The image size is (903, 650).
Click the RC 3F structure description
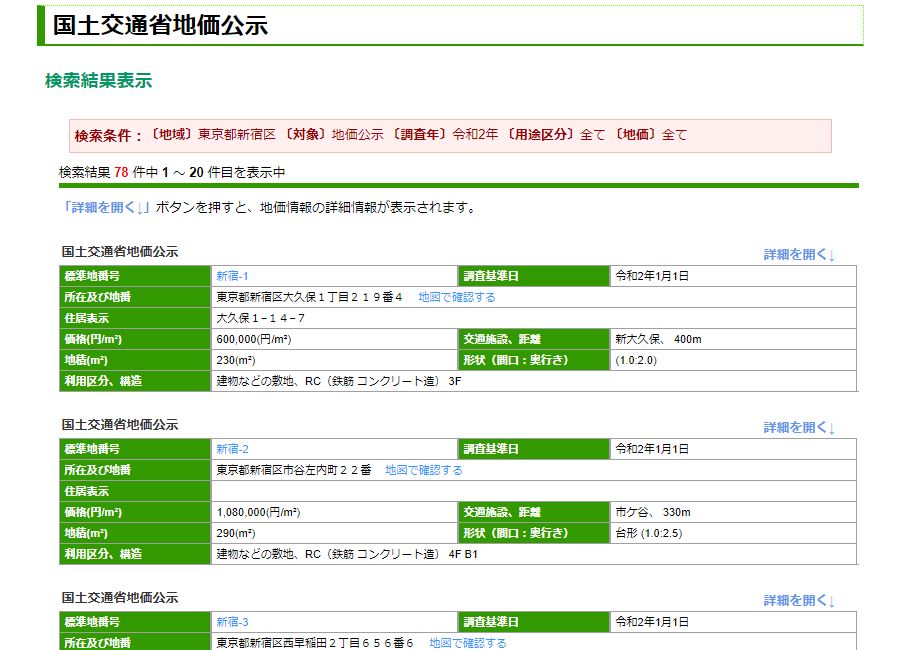tap(339, 381)
